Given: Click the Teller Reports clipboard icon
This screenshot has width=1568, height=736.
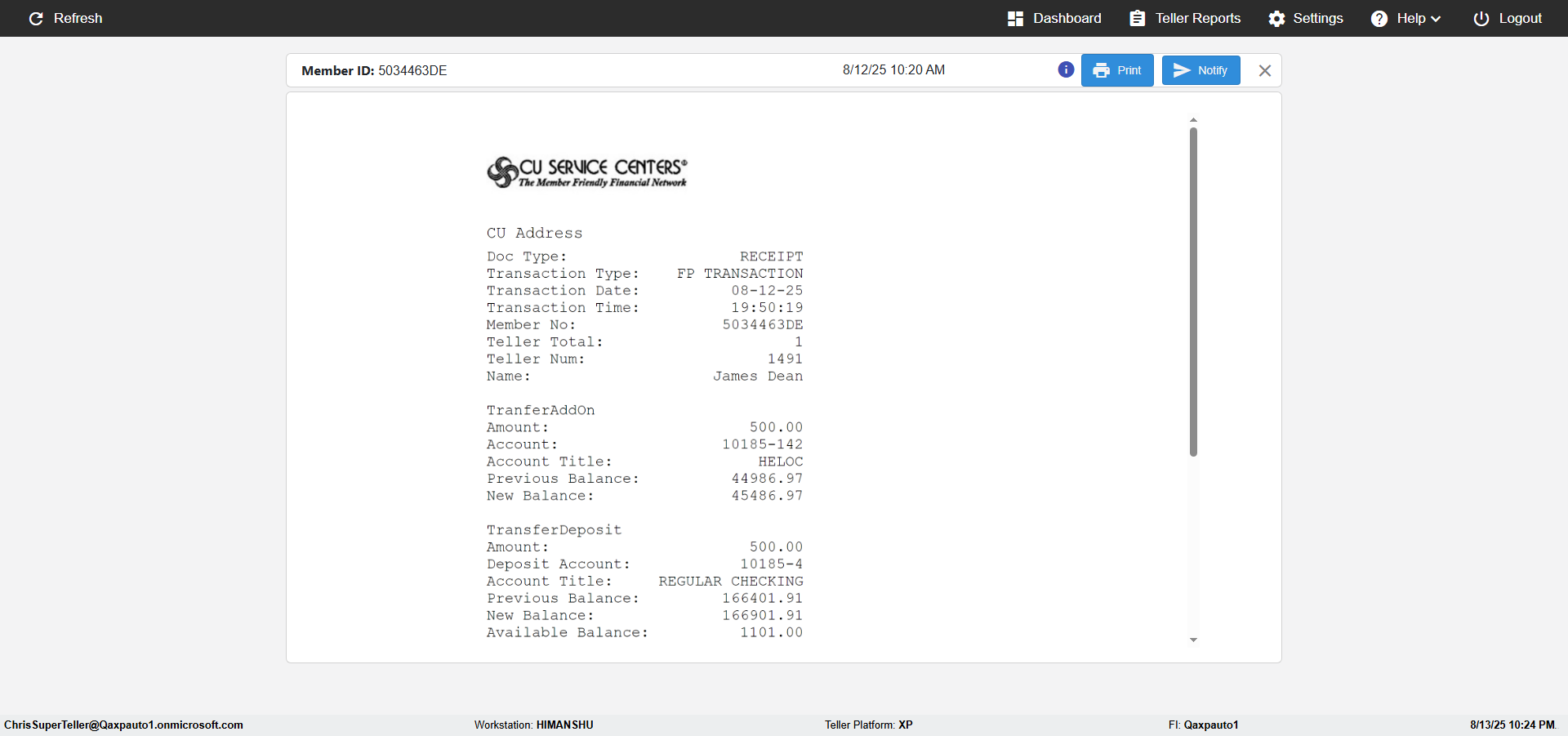Looking at the screenshot, I should (1137, 19).
